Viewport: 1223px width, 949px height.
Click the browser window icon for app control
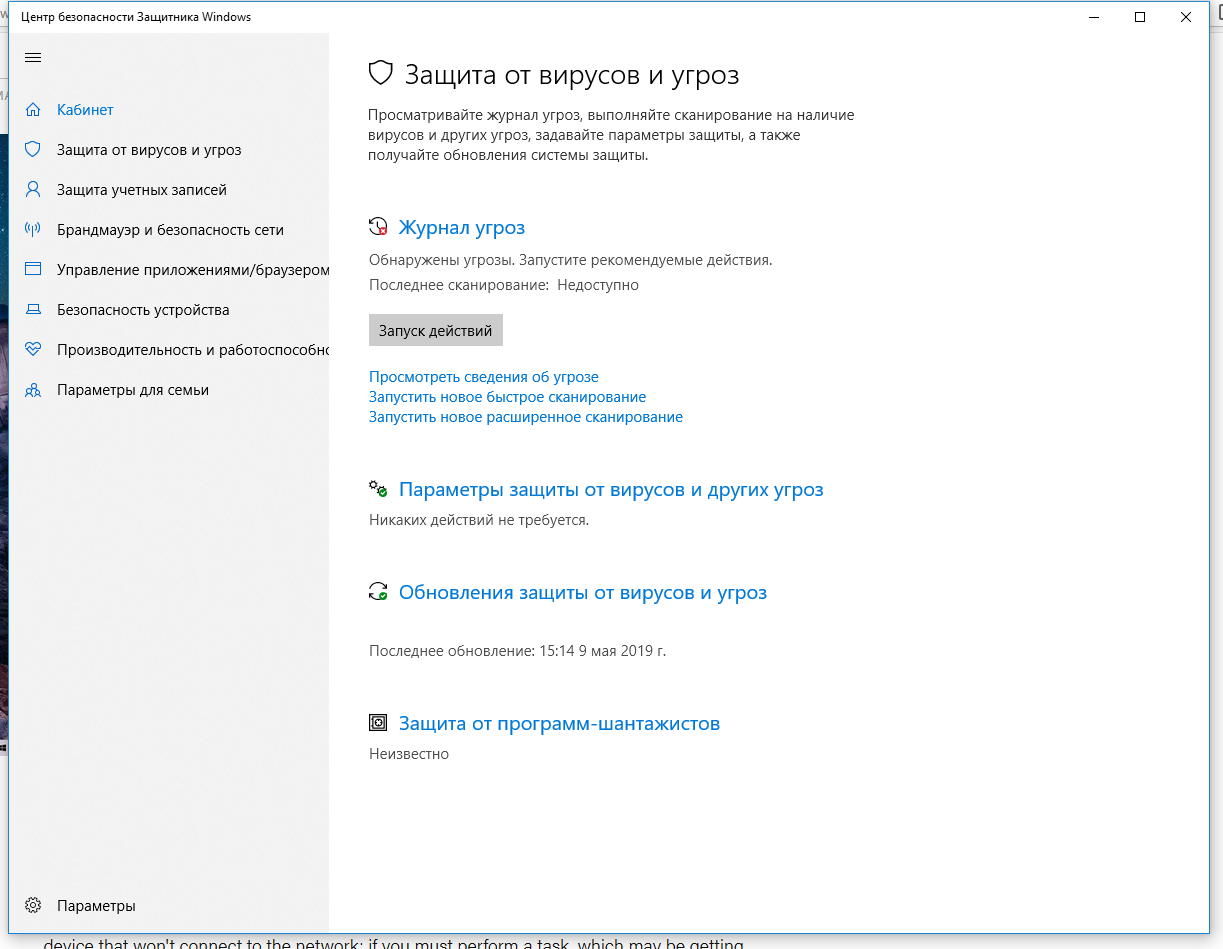tap(33, 269)
